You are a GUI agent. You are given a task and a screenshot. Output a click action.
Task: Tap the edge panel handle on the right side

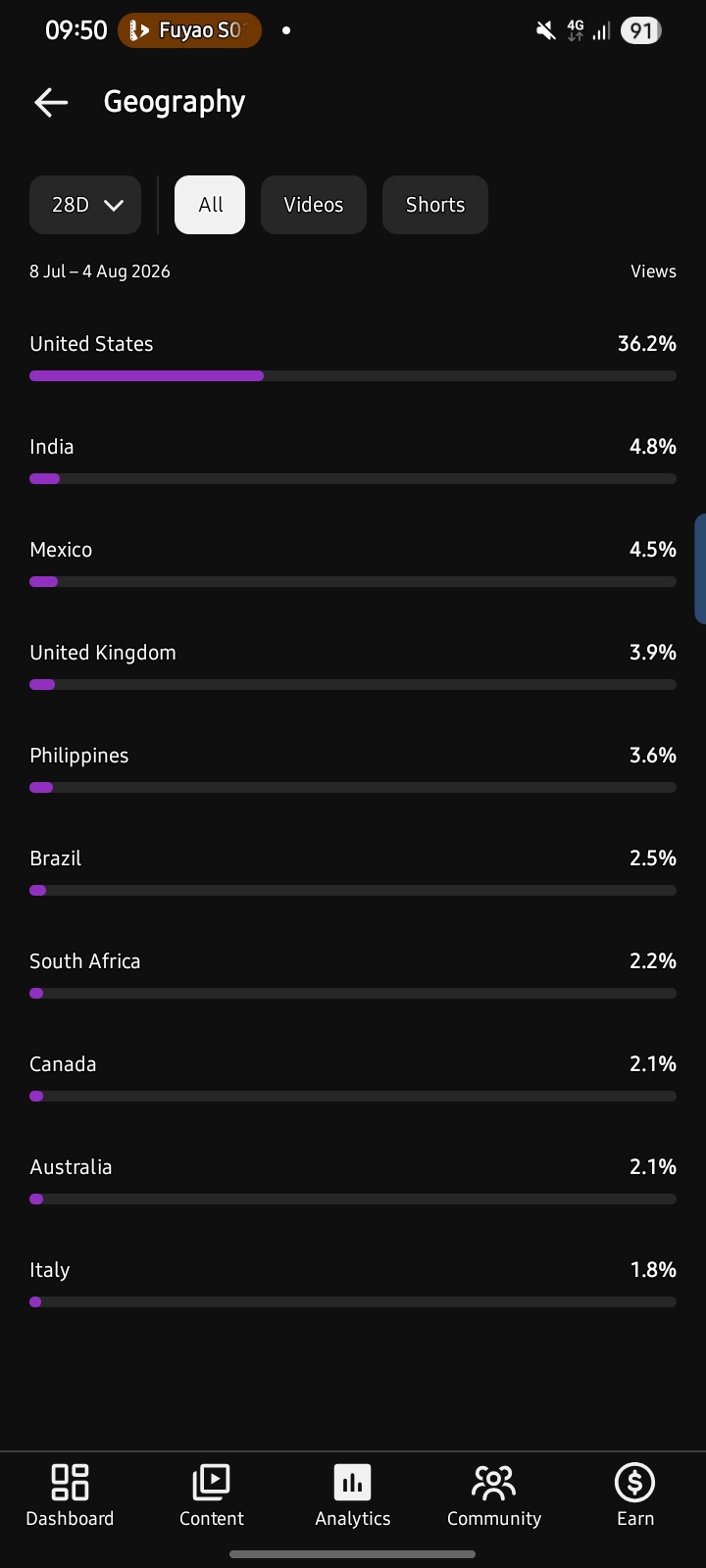pos(700,568)
